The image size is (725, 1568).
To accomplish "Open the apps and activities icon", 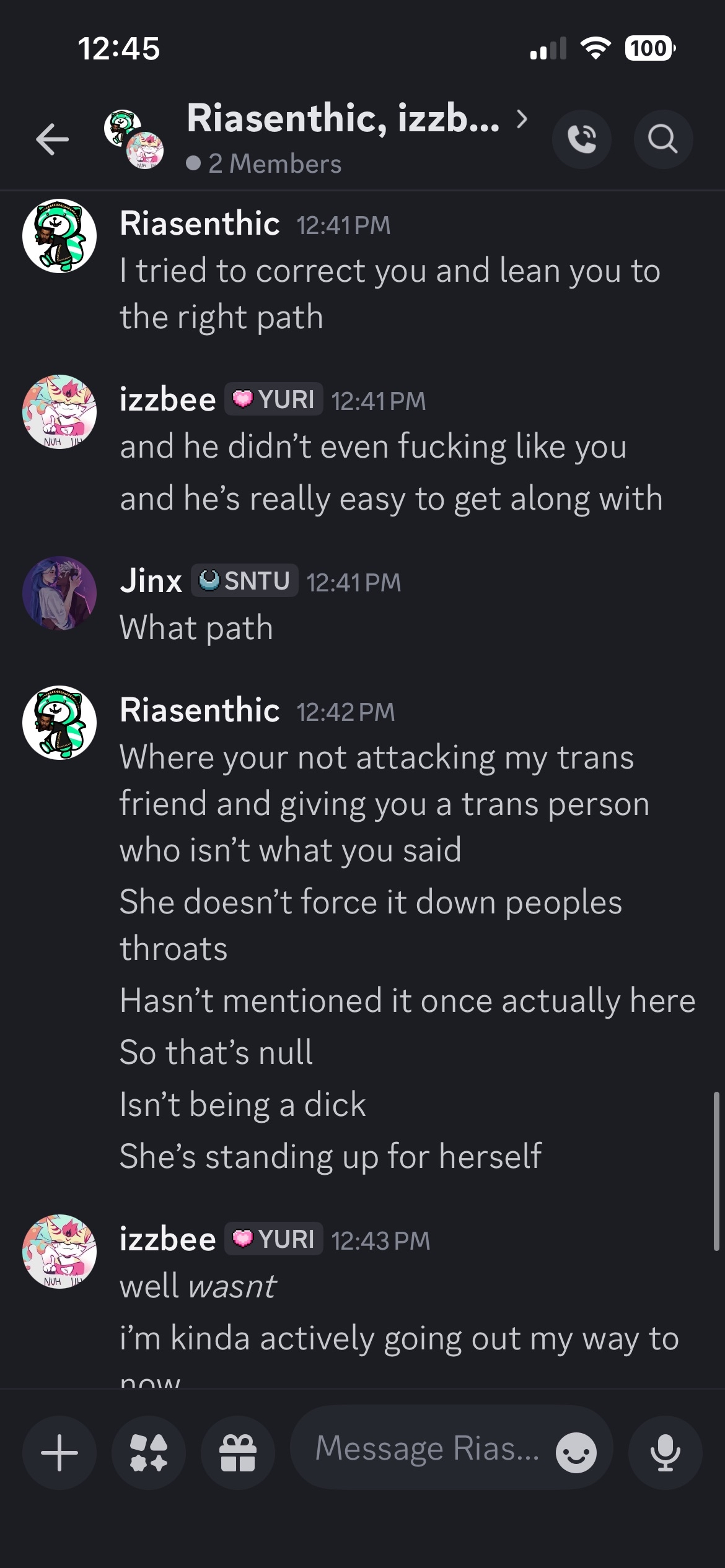I will [149, 1452].
